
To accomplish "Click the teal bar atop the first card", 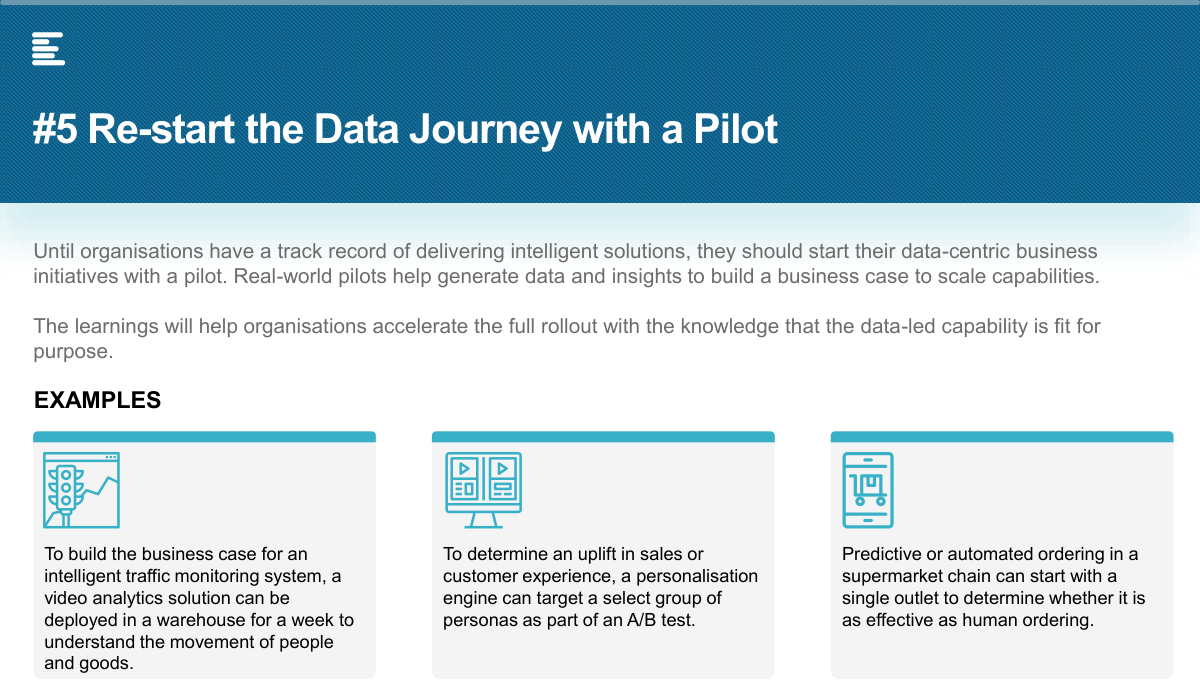I will pyautogui.click(x=204, y=437).
